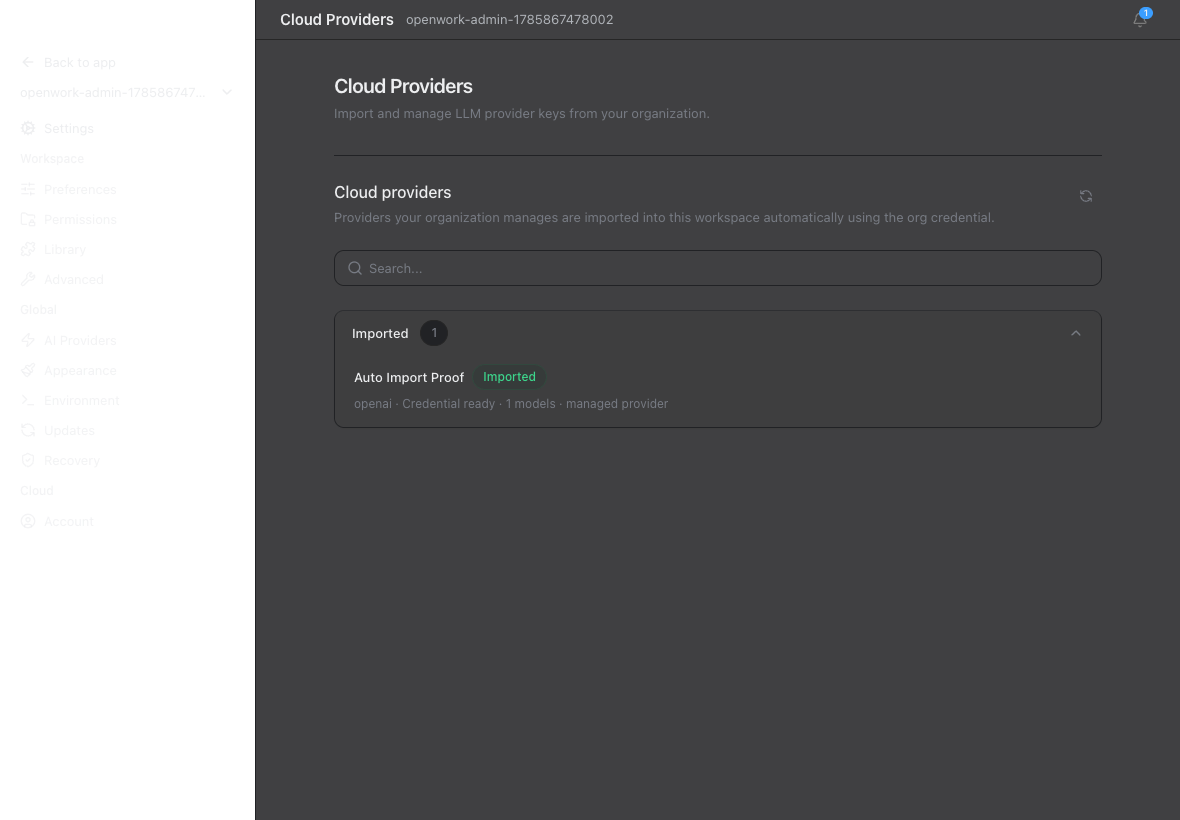Click the Imported count badge showing 1
Screen dimensions: 1180x820
433,333
